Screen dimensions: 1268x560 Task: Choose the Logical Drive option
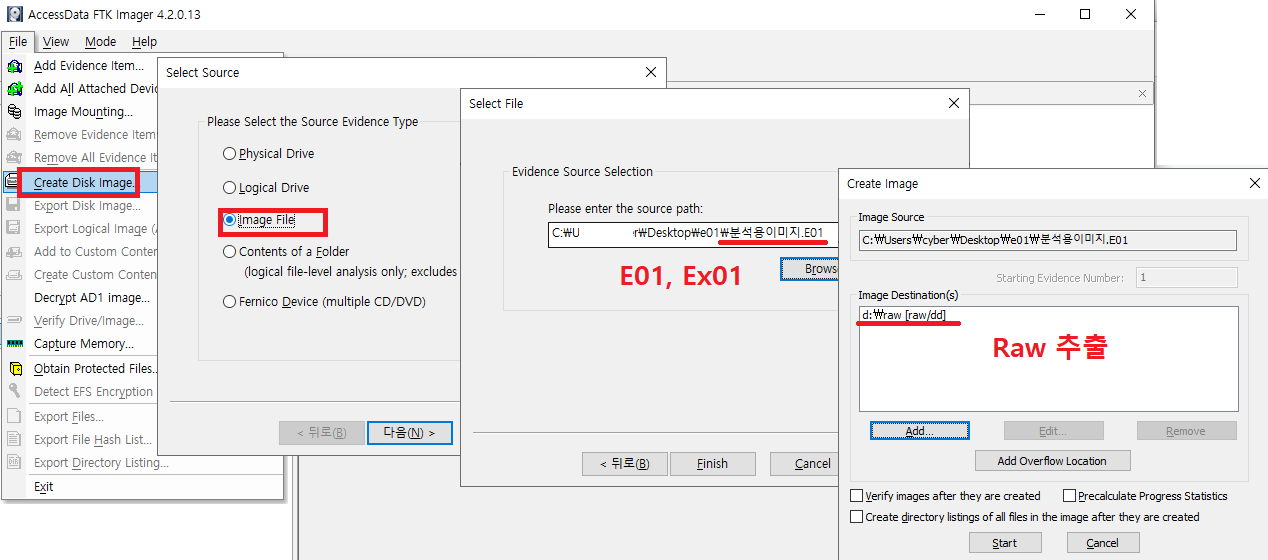point(230,188)
